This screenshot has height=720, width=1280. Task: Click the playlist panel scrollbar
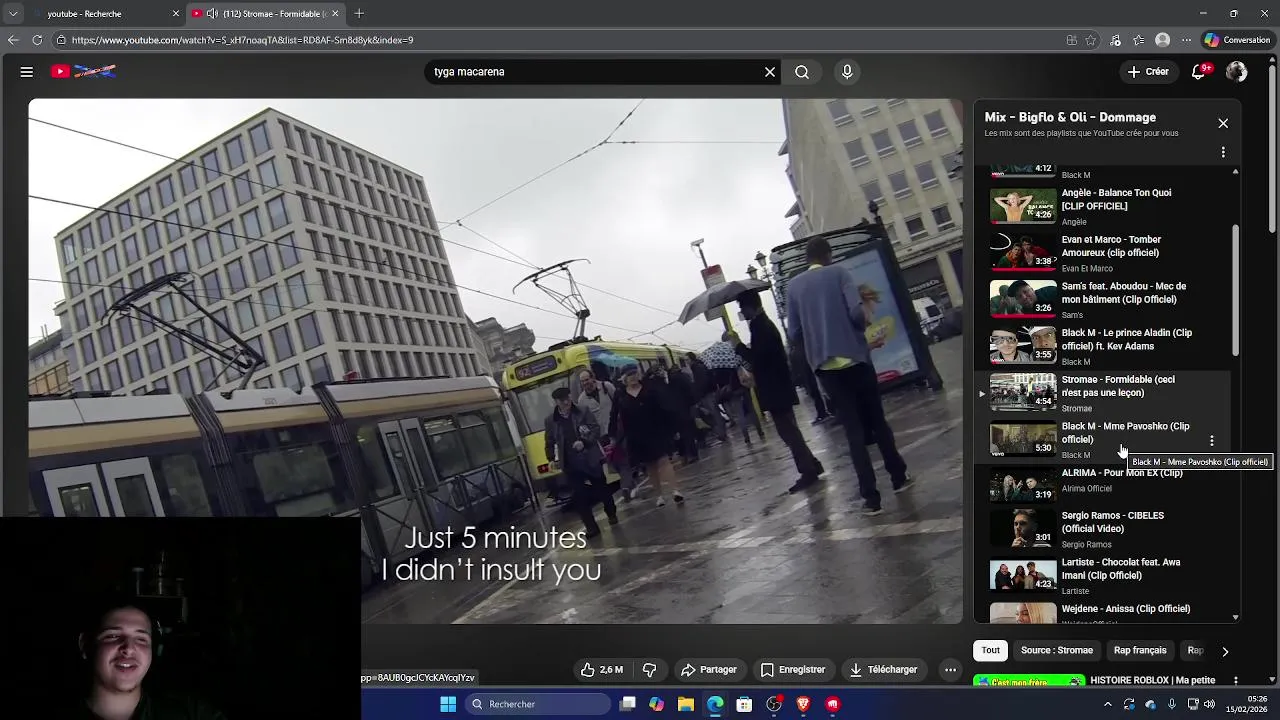(1236, 290)
